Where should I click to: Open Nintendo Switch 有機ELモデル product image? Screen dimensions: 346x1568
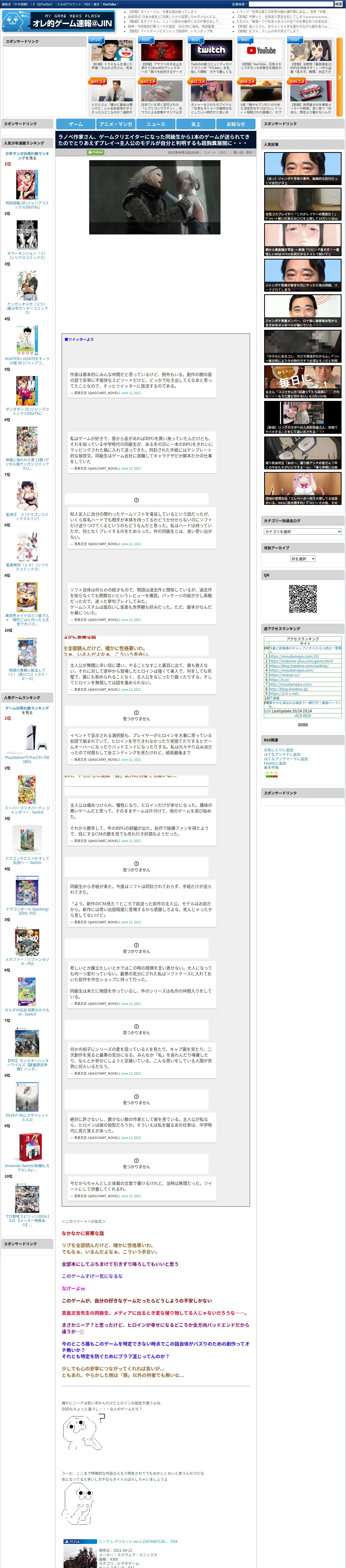[27, 1148]
